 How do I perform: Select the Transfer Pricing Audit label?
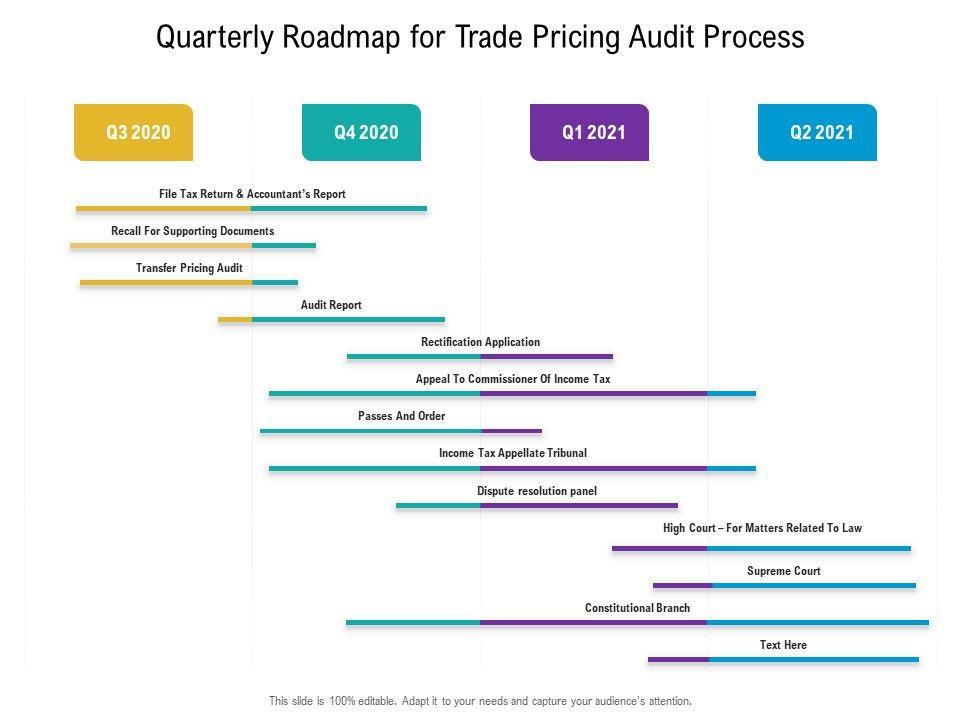coord(189,268)
